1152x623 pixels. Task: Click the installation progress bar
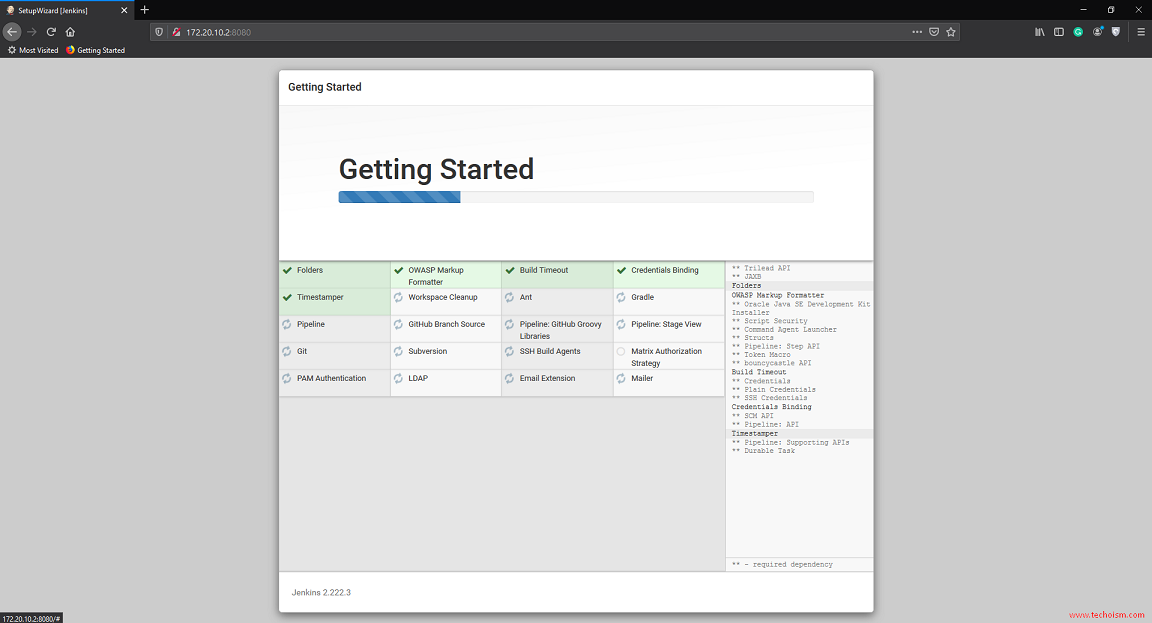click(576, 197)
